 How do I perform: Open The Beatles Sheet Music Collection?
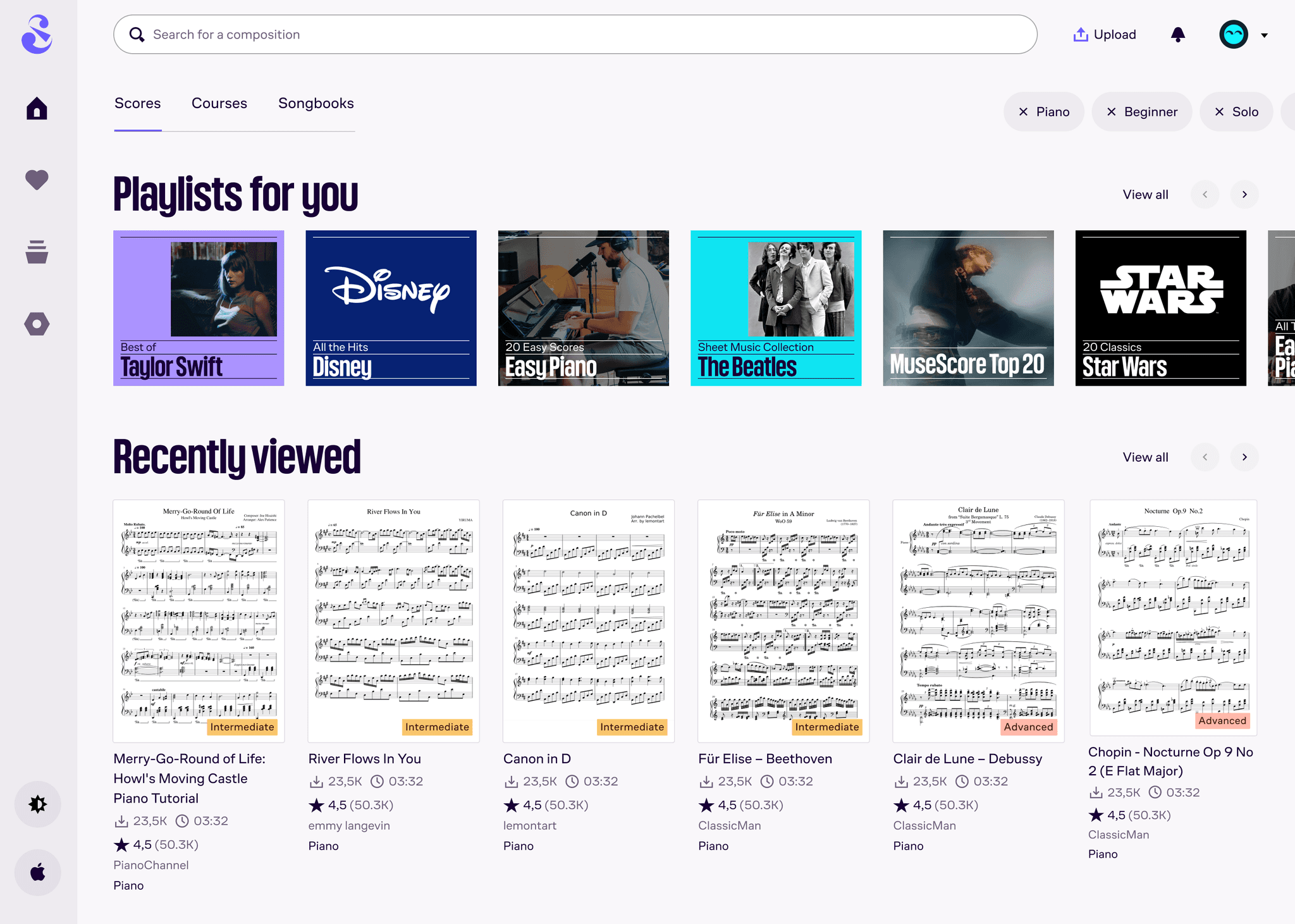(x=776, y=308)
